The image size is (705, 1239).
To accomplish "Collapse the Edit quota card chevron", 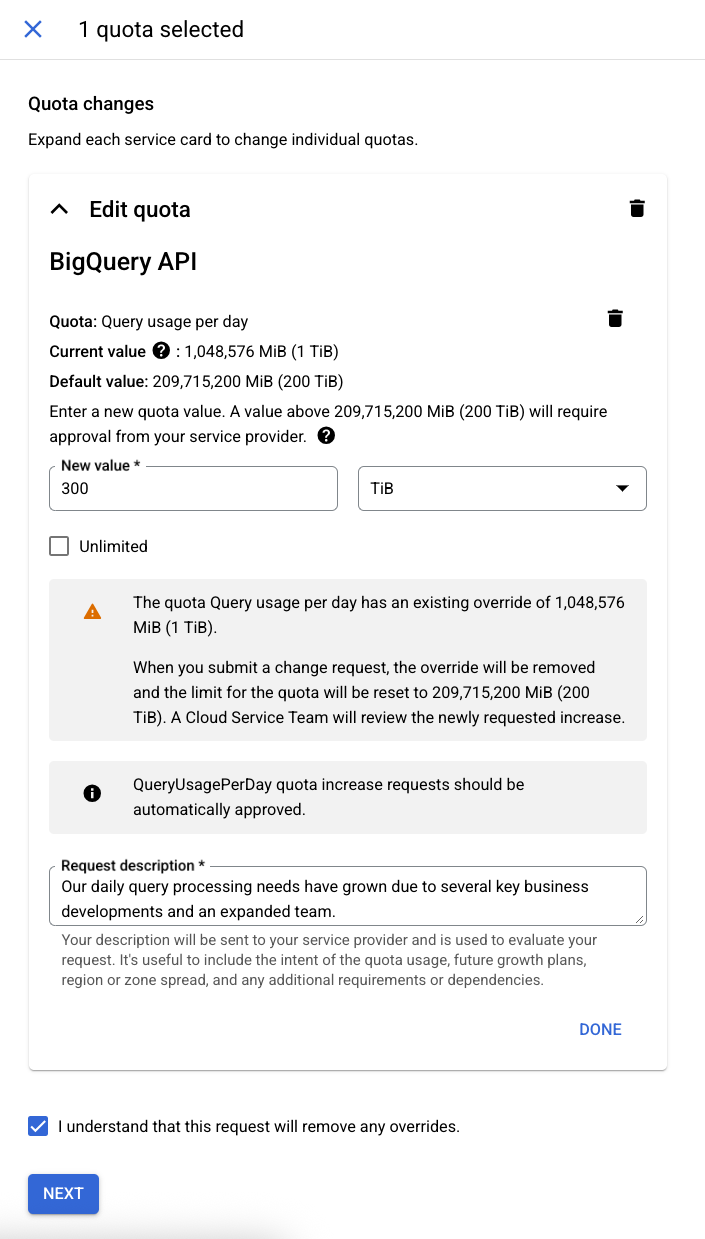I will point(60,209).
